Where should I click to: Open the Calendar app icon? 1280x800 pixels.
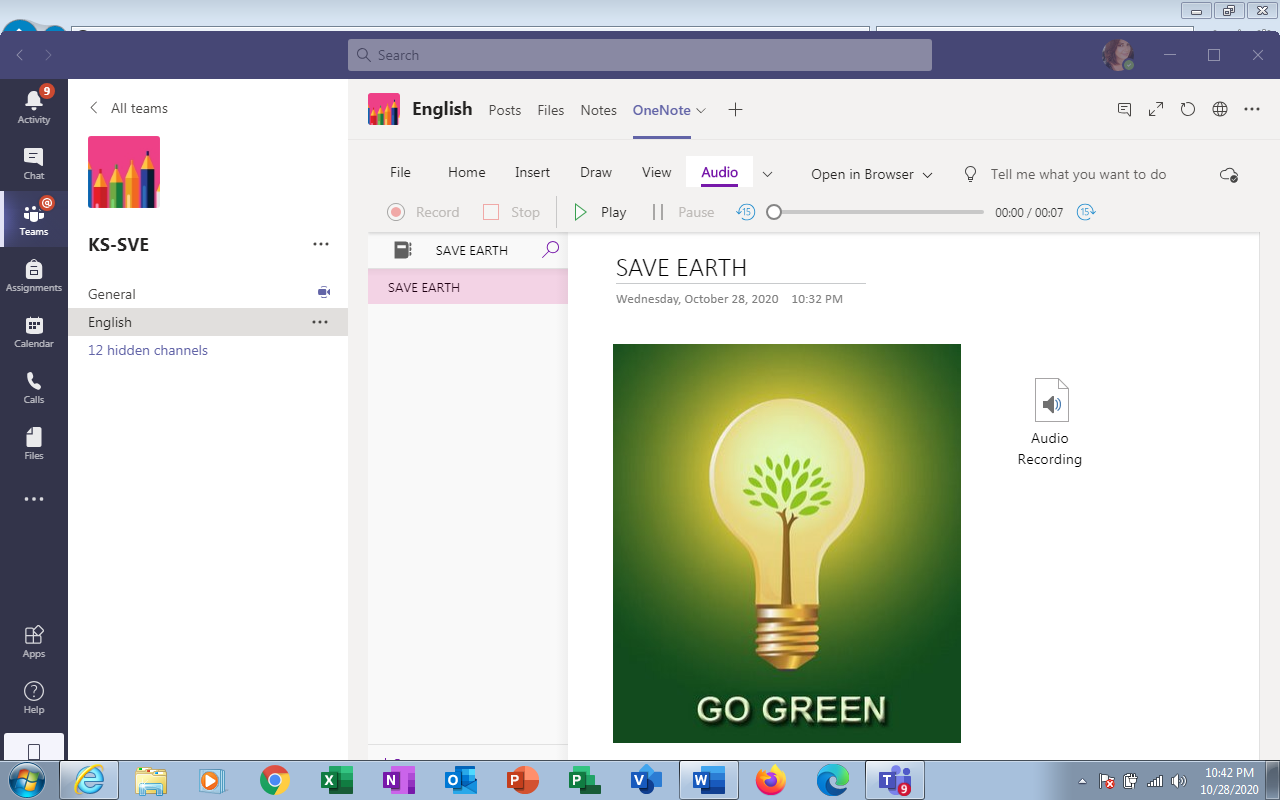tap(34, 331)
